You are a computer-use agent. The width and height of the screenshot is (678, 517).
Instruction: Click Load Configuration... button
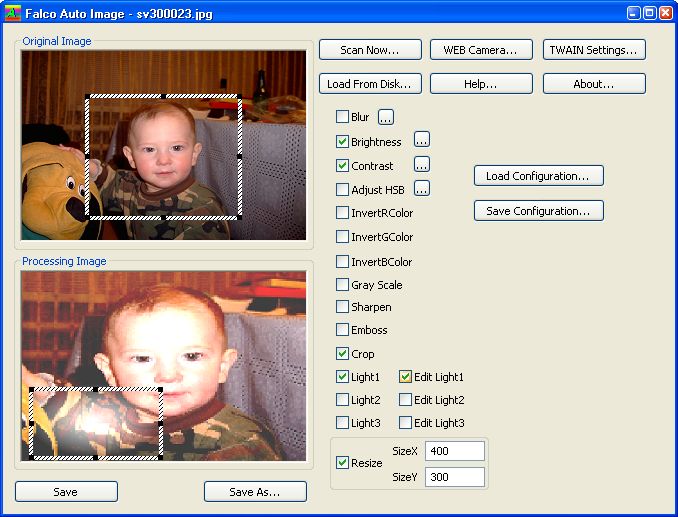[538, 176]
